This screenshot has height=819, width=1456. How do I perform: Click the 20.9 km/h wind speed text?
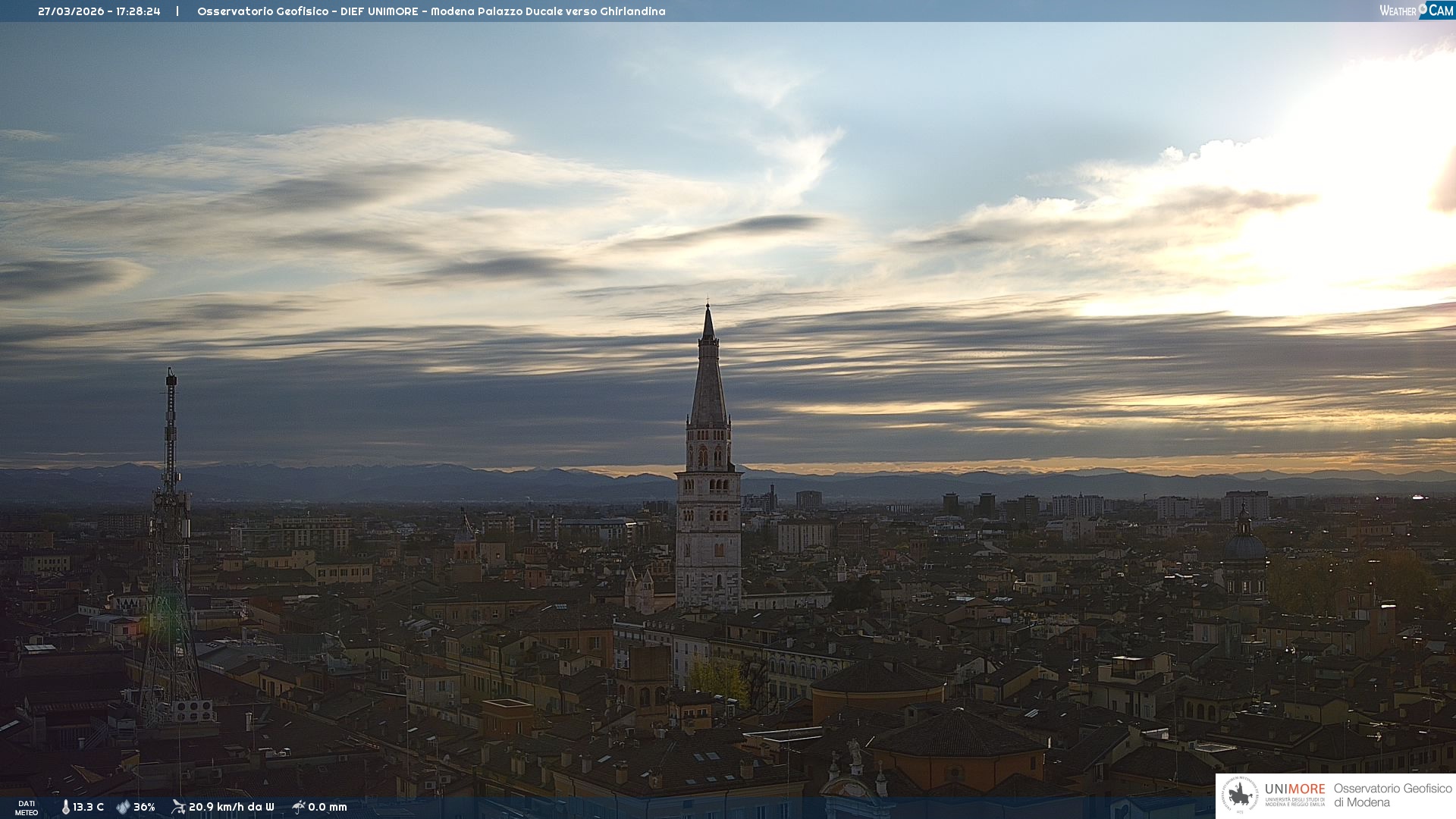pos(231,807)
